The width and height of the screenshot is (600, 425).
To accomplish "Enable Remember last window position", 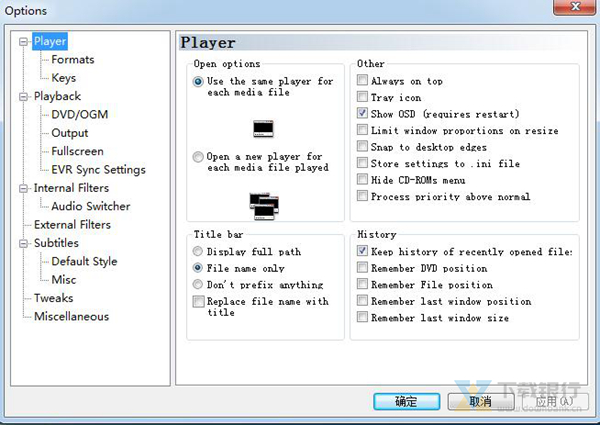I will pos(362,300).
